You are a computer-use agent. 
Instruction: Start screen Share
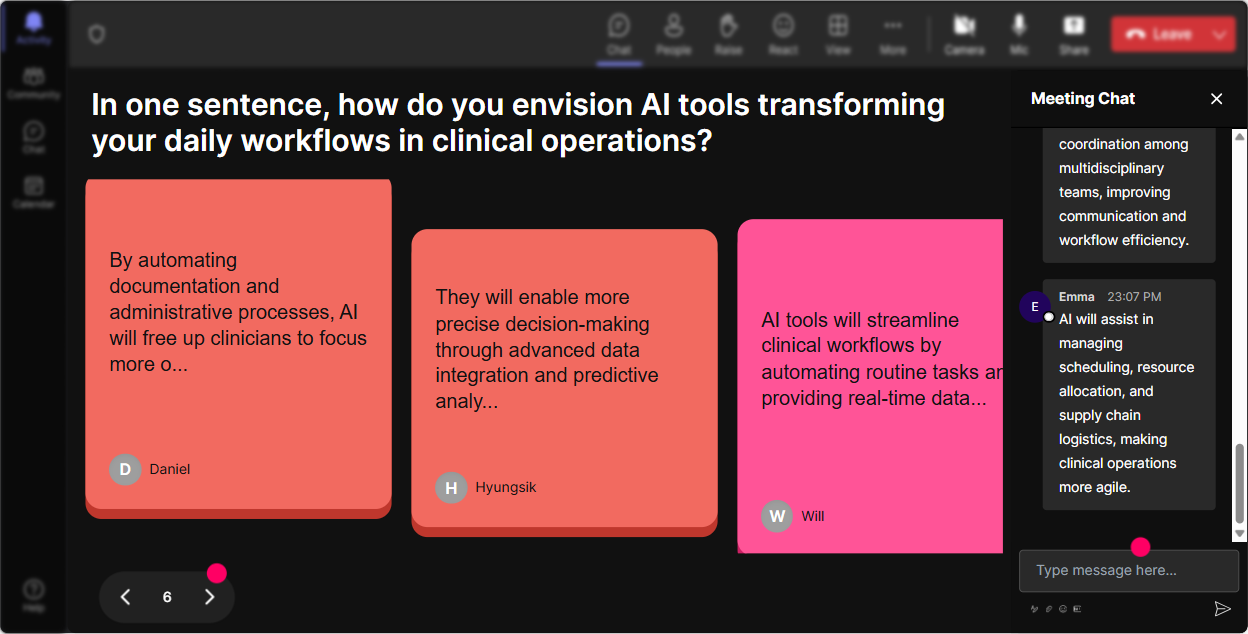(x=1074, y=34)
